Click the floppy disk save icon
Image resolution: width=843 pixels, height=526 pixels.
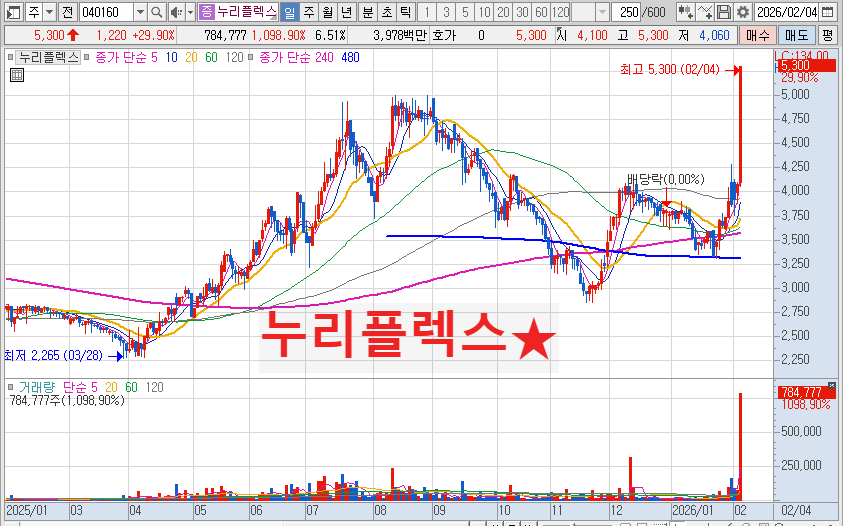pos(724,12)
